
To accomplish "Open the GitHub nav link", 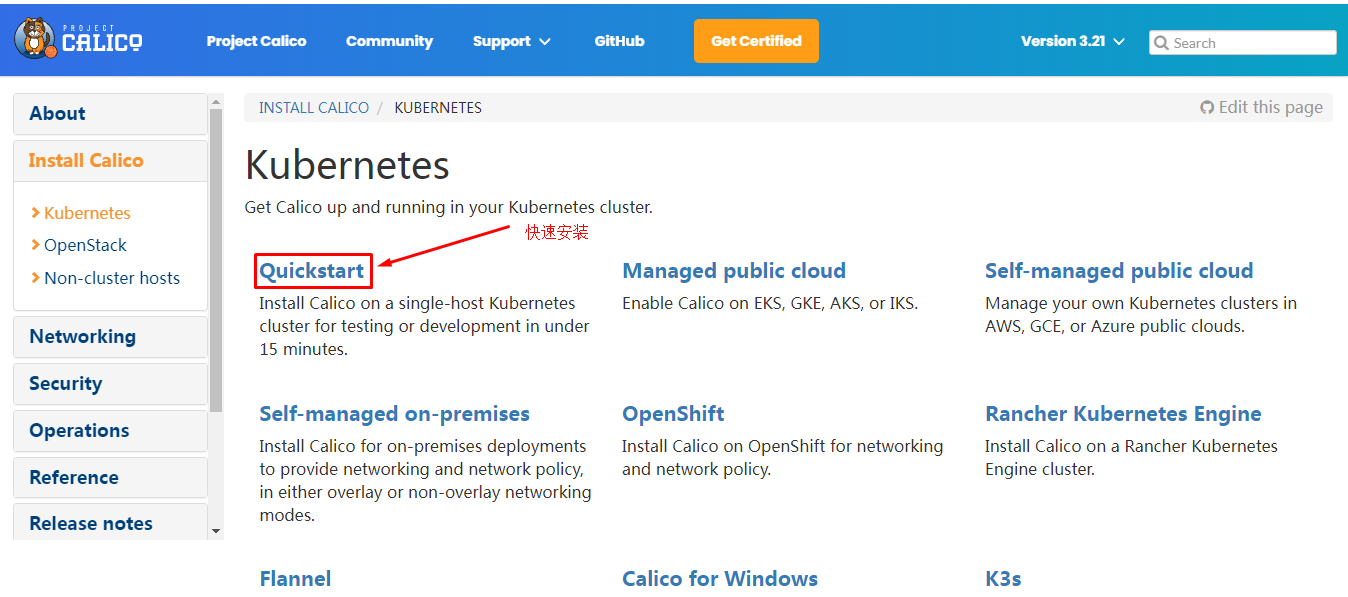I will [x=619, y=41].
